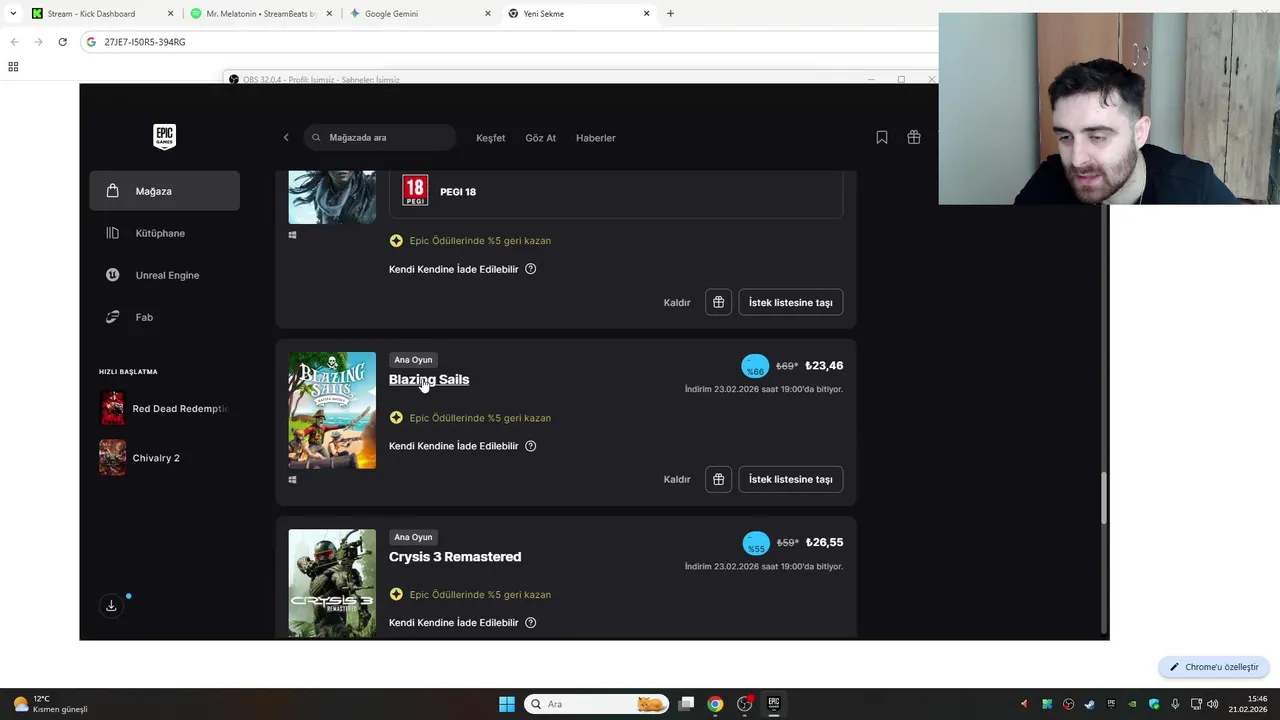Open refund info icon for Blazing Sails
This screenshot has height=720, width=1280.
531,446
